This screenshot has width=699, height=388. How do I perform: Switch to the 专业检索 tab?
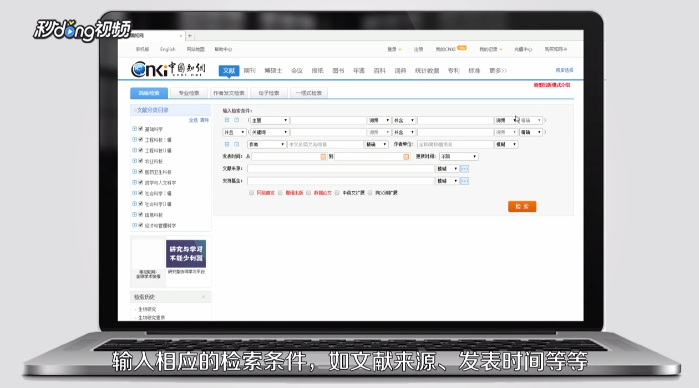[189, 93]
